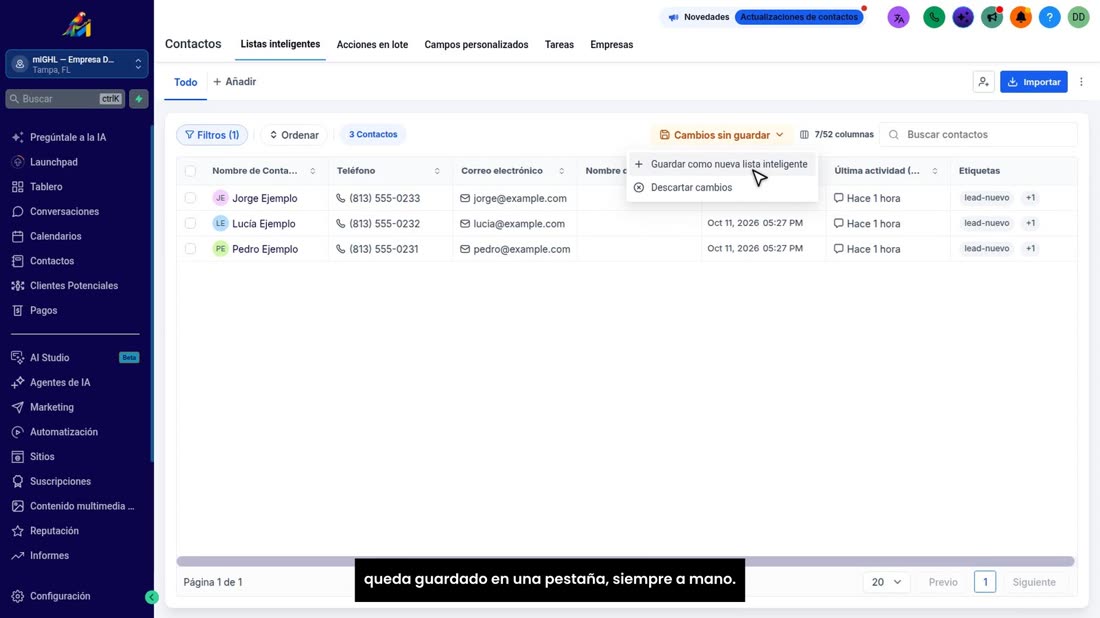Image resolution: width=1100 pixels, height=618 pixels.
Task: Switch to Empresas tab
Action: (612, 45)
